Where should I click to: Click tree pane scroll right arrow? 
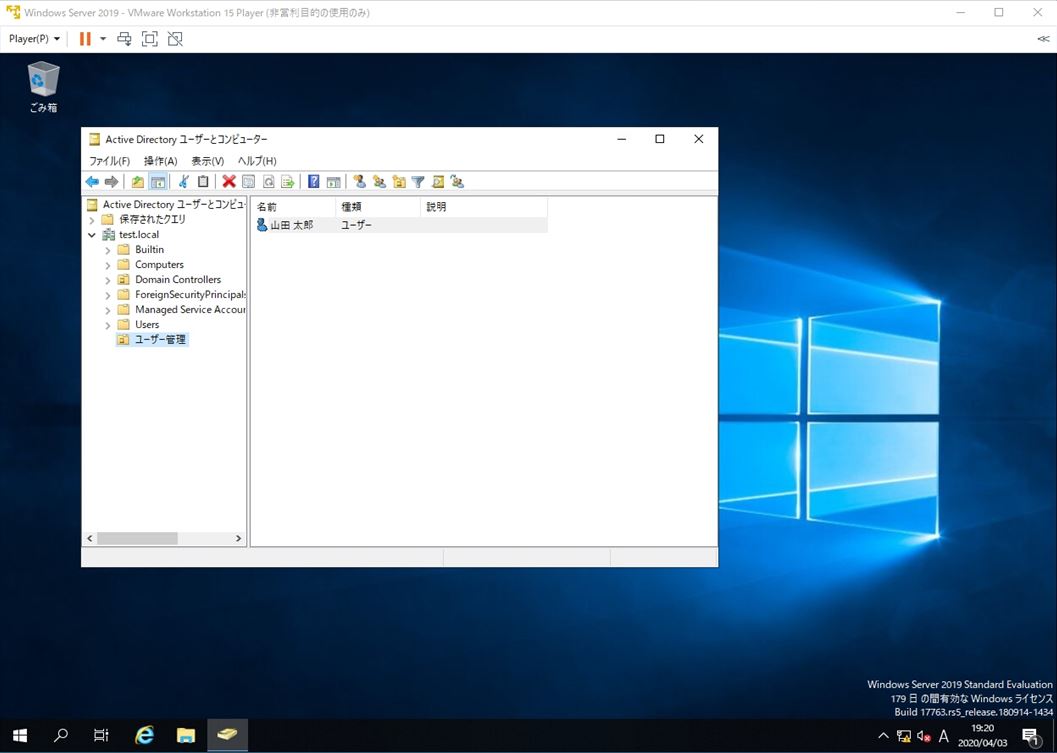click(x=238, y=539)
